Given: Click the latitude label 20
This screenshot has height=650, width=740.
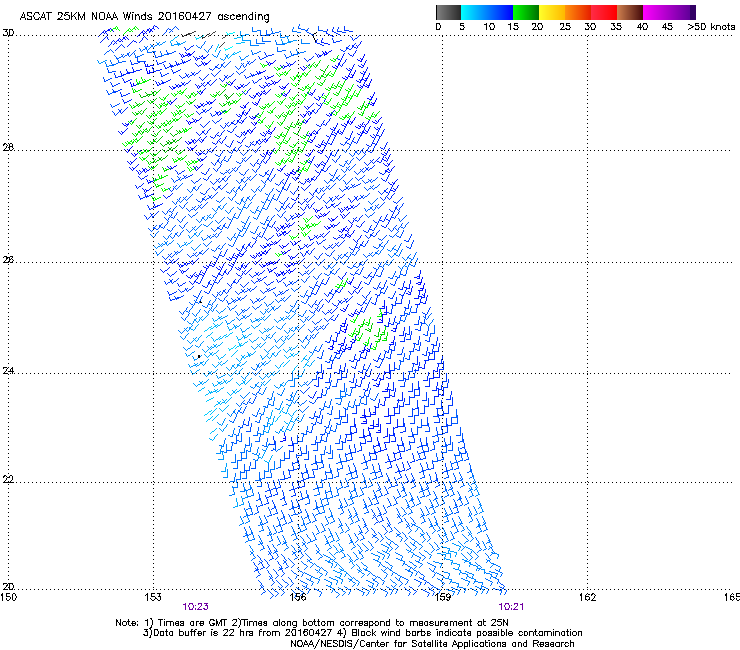Looking at the screenshot, I should tap(8, 587).
